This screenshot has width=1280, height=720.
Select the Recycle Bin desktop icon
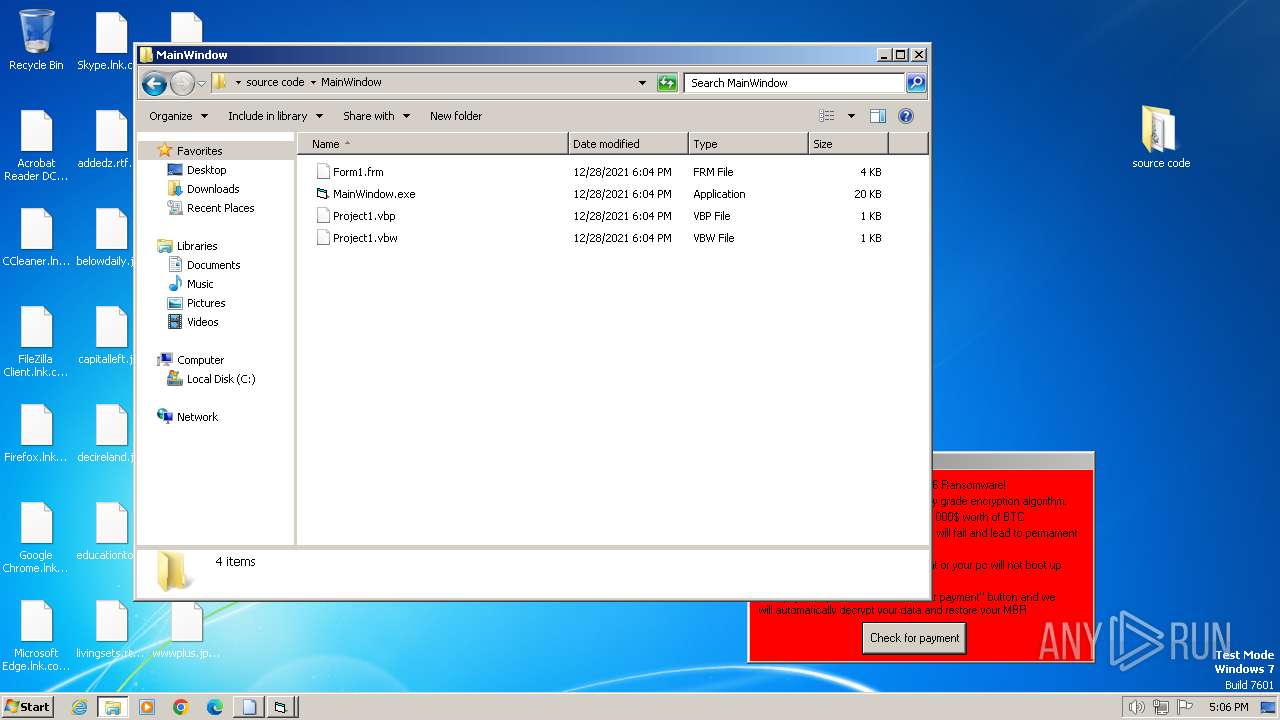(36, 41)
